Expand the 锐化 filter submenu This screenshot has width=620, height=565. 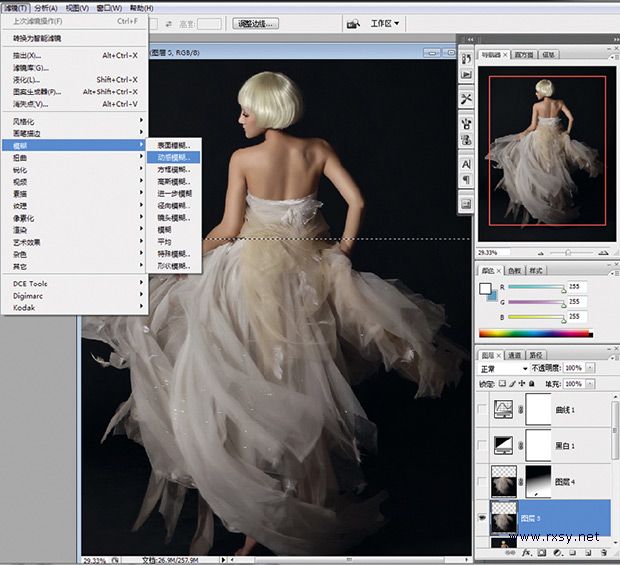click(x=75, y=170)
